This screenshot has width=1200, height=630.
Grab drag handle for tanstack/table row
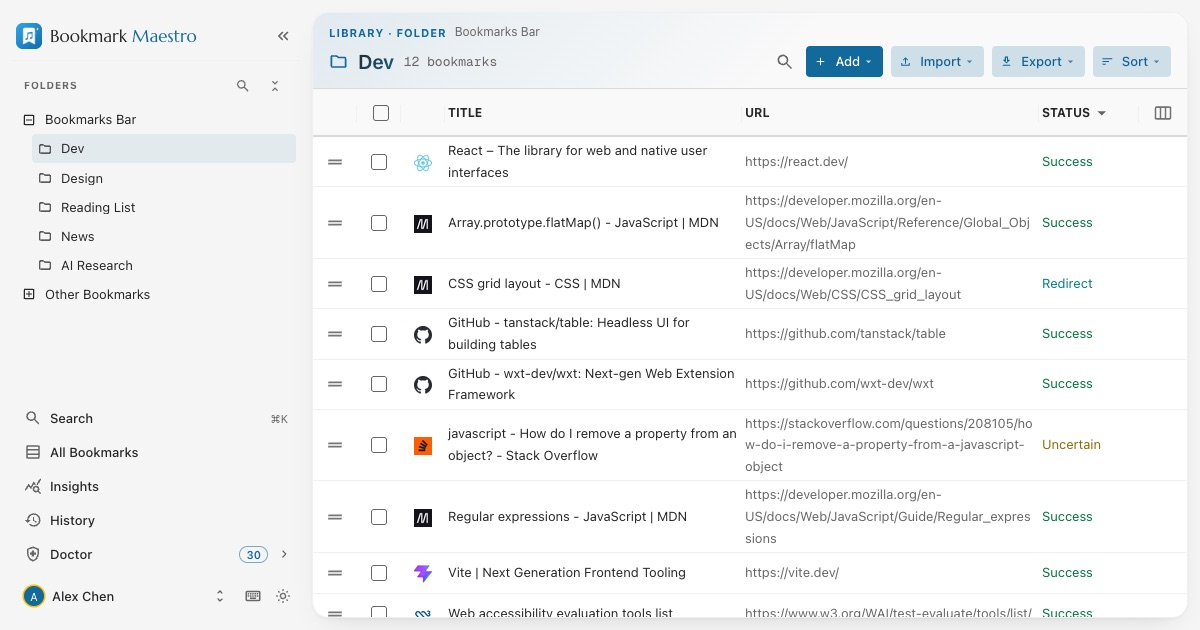pos(335,334)
